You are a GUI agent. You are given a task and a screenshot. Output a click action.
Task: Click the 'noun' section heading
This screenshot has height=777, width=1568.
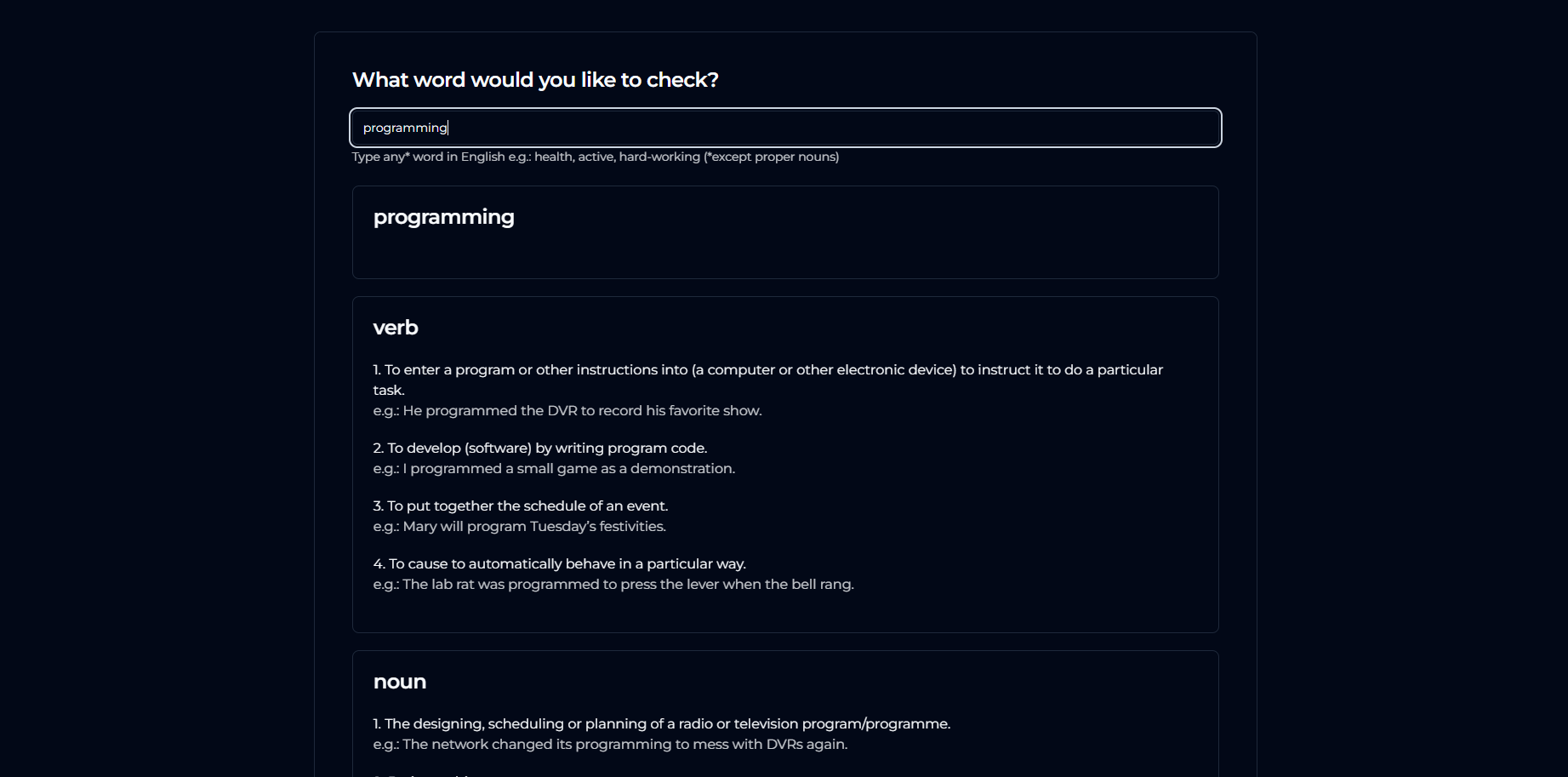pyautogui.click(x=399, y=681)
